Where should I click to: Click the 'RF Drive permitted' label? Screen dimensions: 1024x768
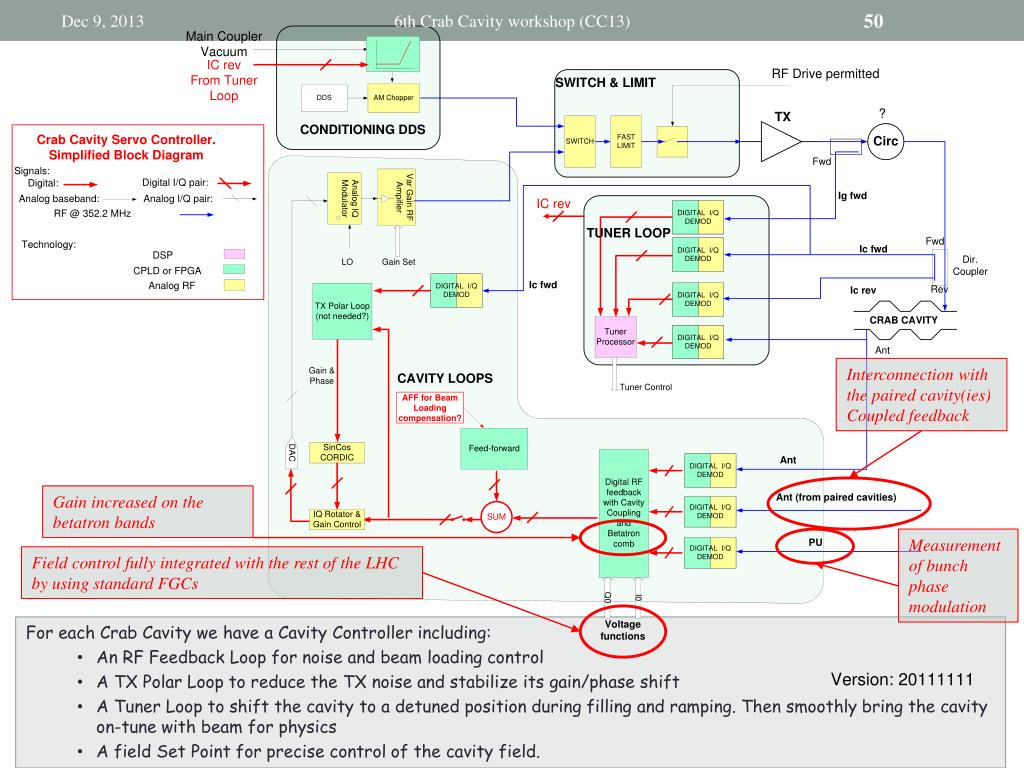coord(825,74)
